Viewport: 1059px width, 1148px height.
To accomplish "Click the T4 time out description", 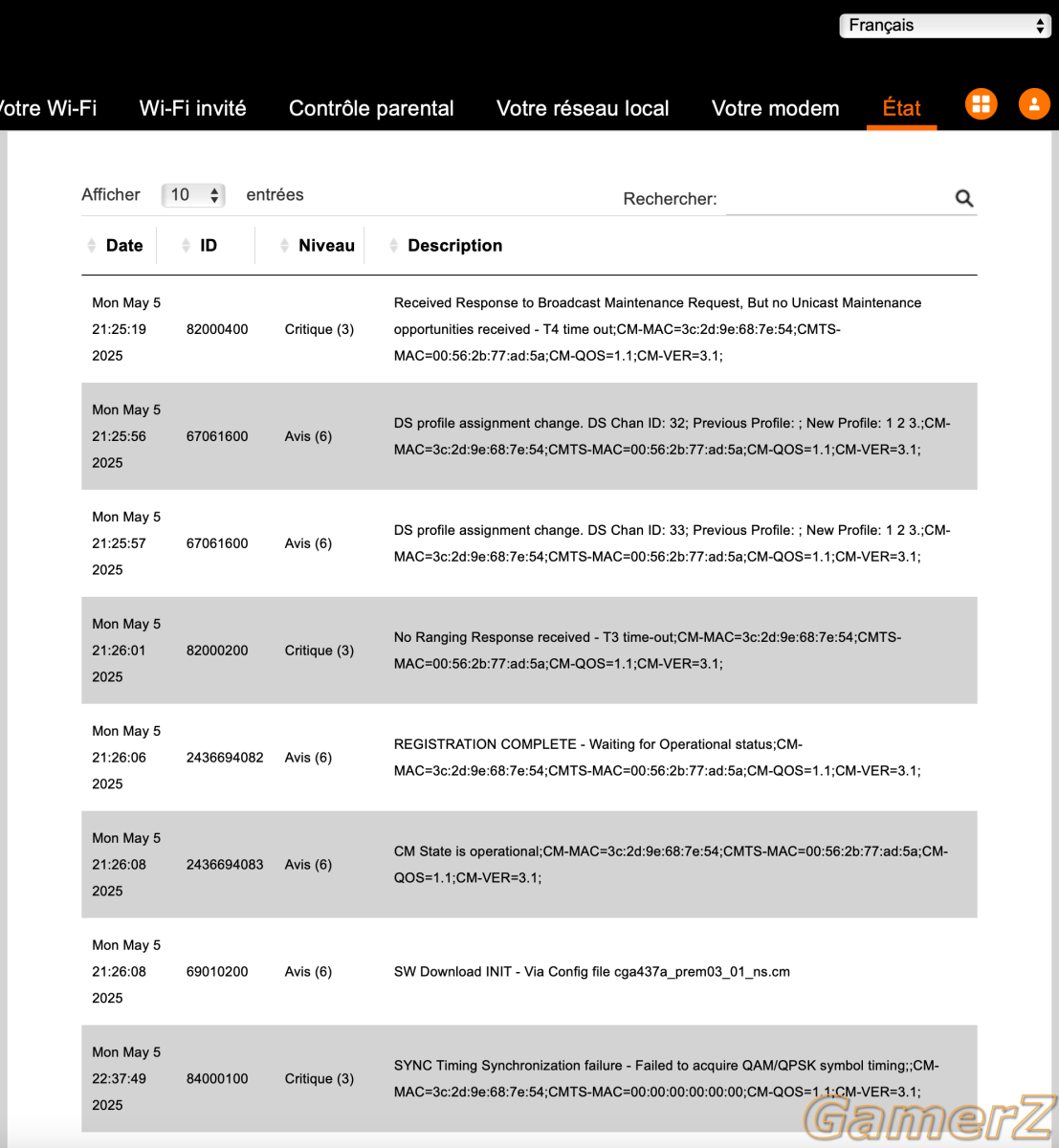I will coord(658,329).
